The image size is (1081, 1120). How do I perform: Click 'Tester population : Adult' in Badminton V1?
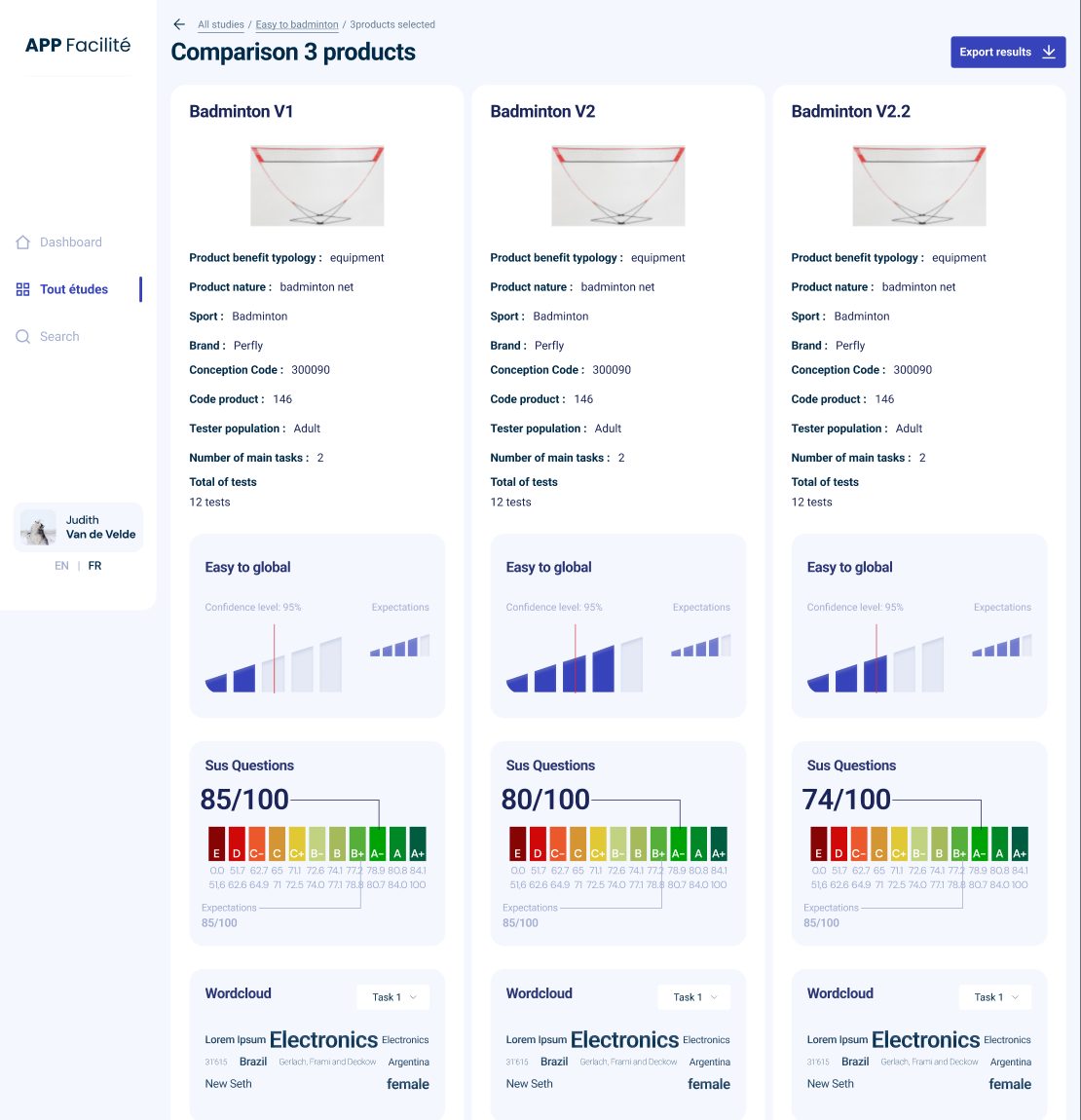pyautogui.click(x=255, y=429)
